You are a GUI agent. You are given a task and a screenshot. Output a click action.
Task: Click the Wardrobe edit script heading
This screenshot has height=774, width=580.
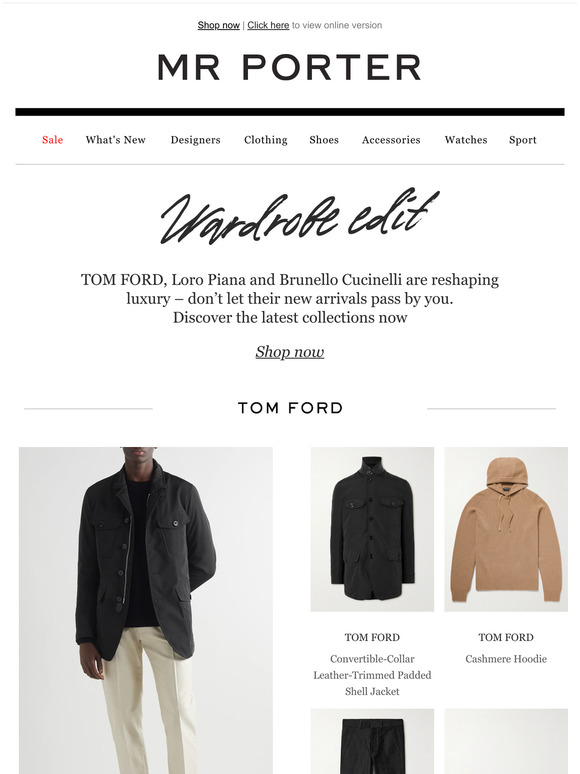299,216
